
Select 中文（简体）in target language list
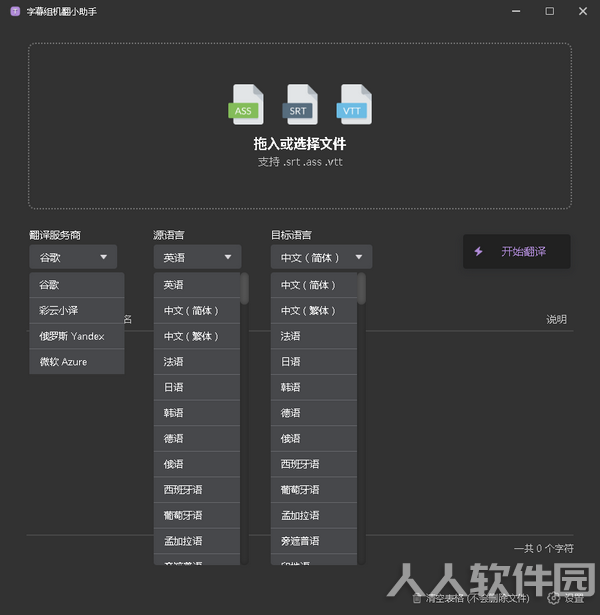(314, 285)
